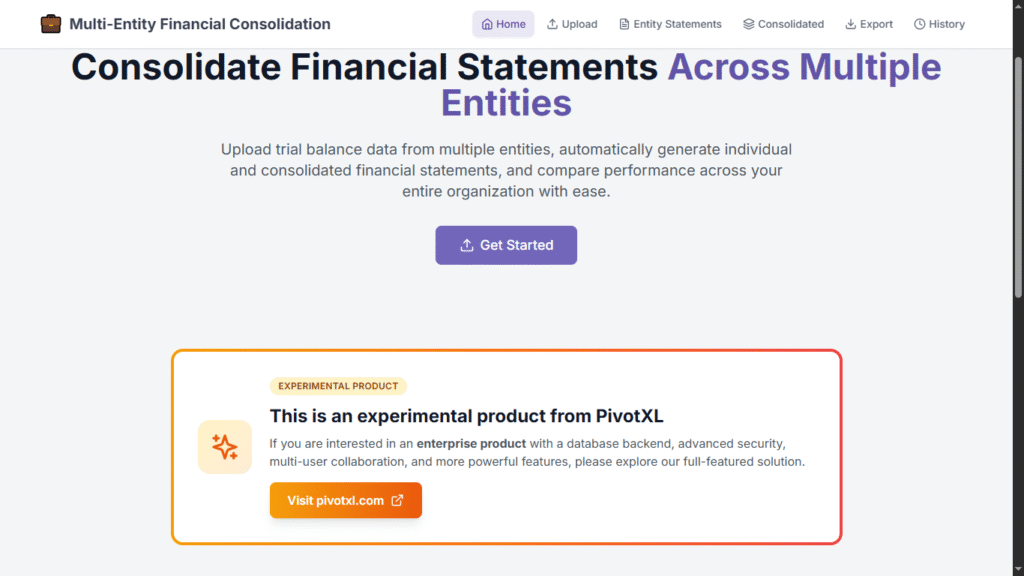Click the stacked layers icon beside Consolidated
This screenshot has width=1024, height=576.
[x=749, y=24]
